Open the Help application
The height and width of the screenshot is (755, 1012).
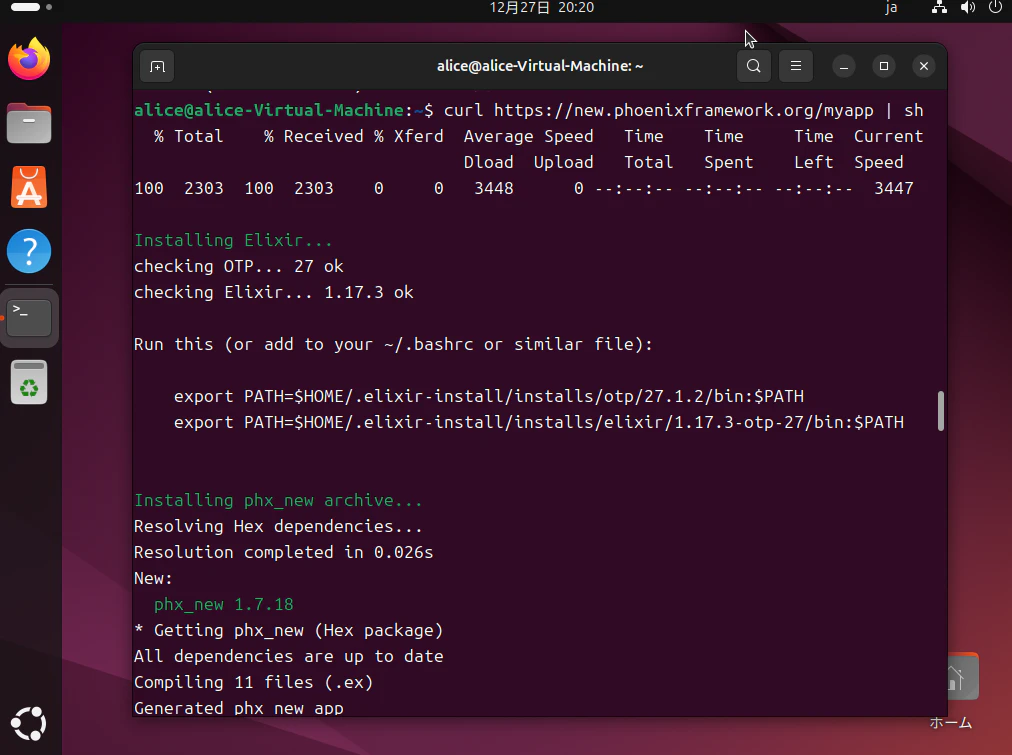29,251
